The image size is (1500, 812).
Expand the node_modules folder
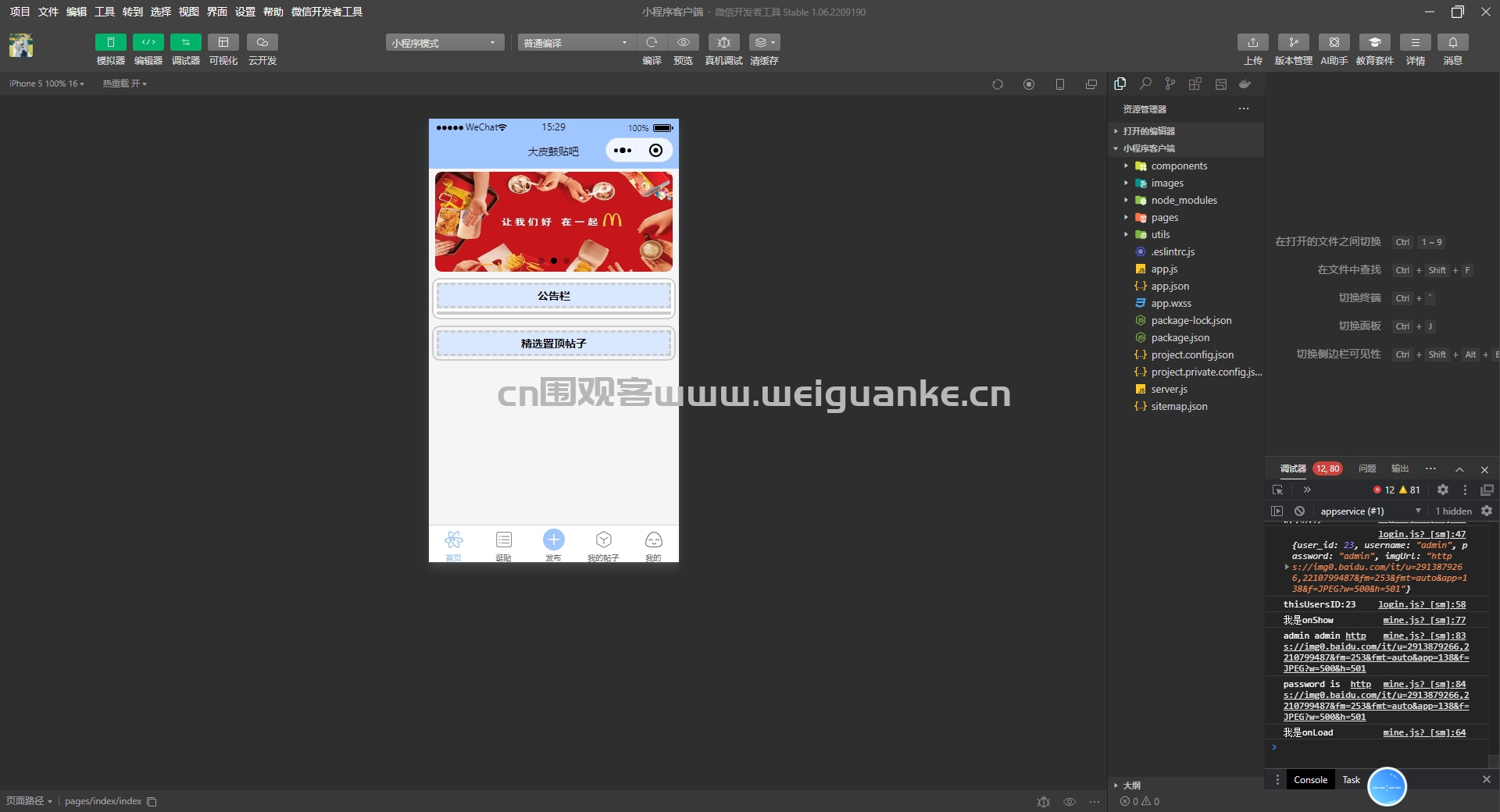[x=1186, y=200]
